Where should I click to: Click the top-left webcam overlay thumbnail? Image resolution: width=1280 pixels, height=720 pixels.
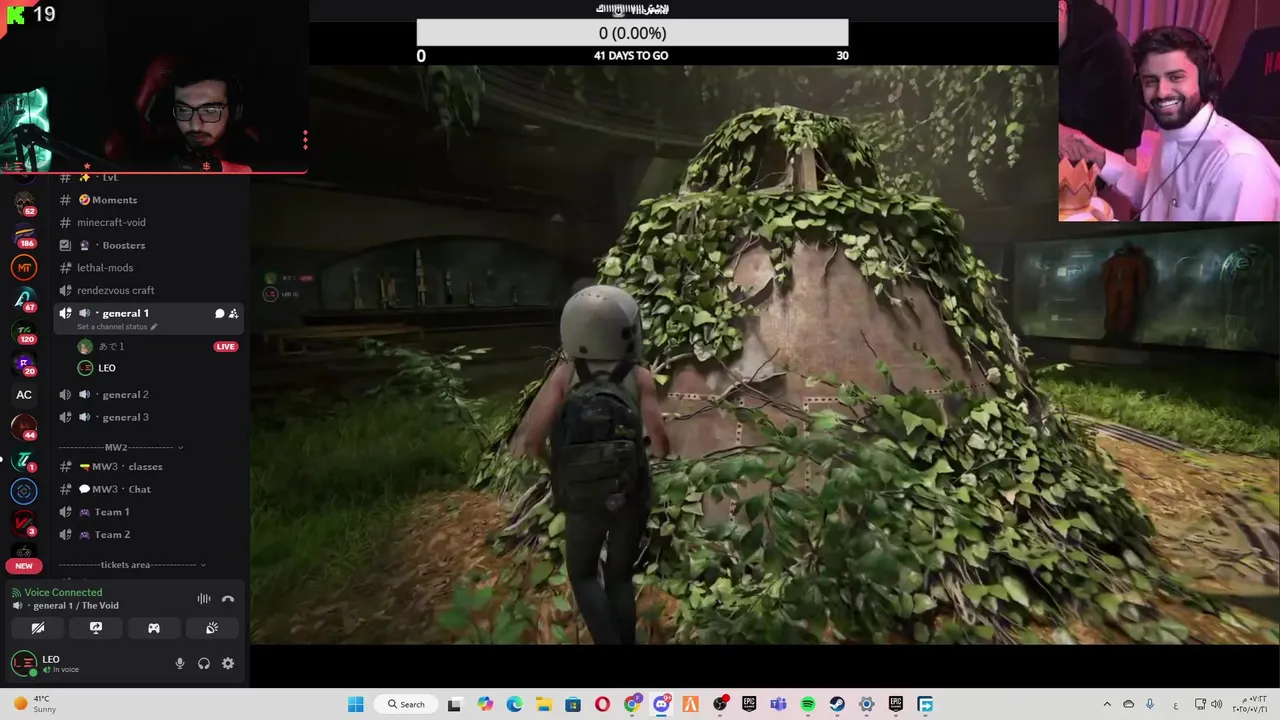click(153, 86)
